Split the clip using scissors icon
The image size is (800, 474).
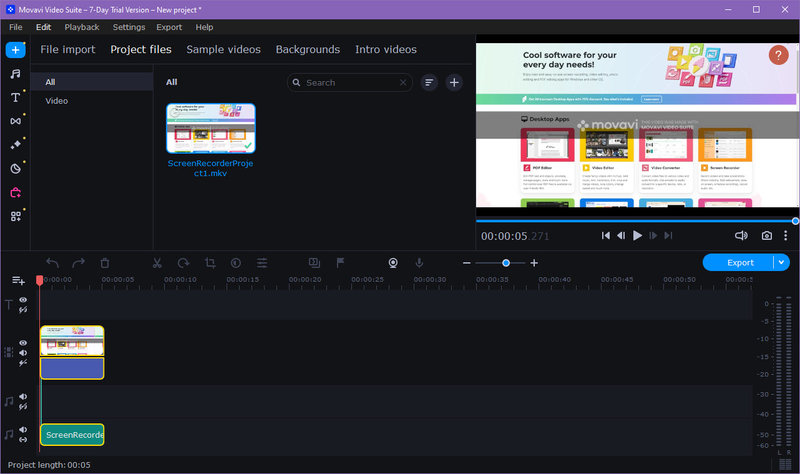click(157, 263)
